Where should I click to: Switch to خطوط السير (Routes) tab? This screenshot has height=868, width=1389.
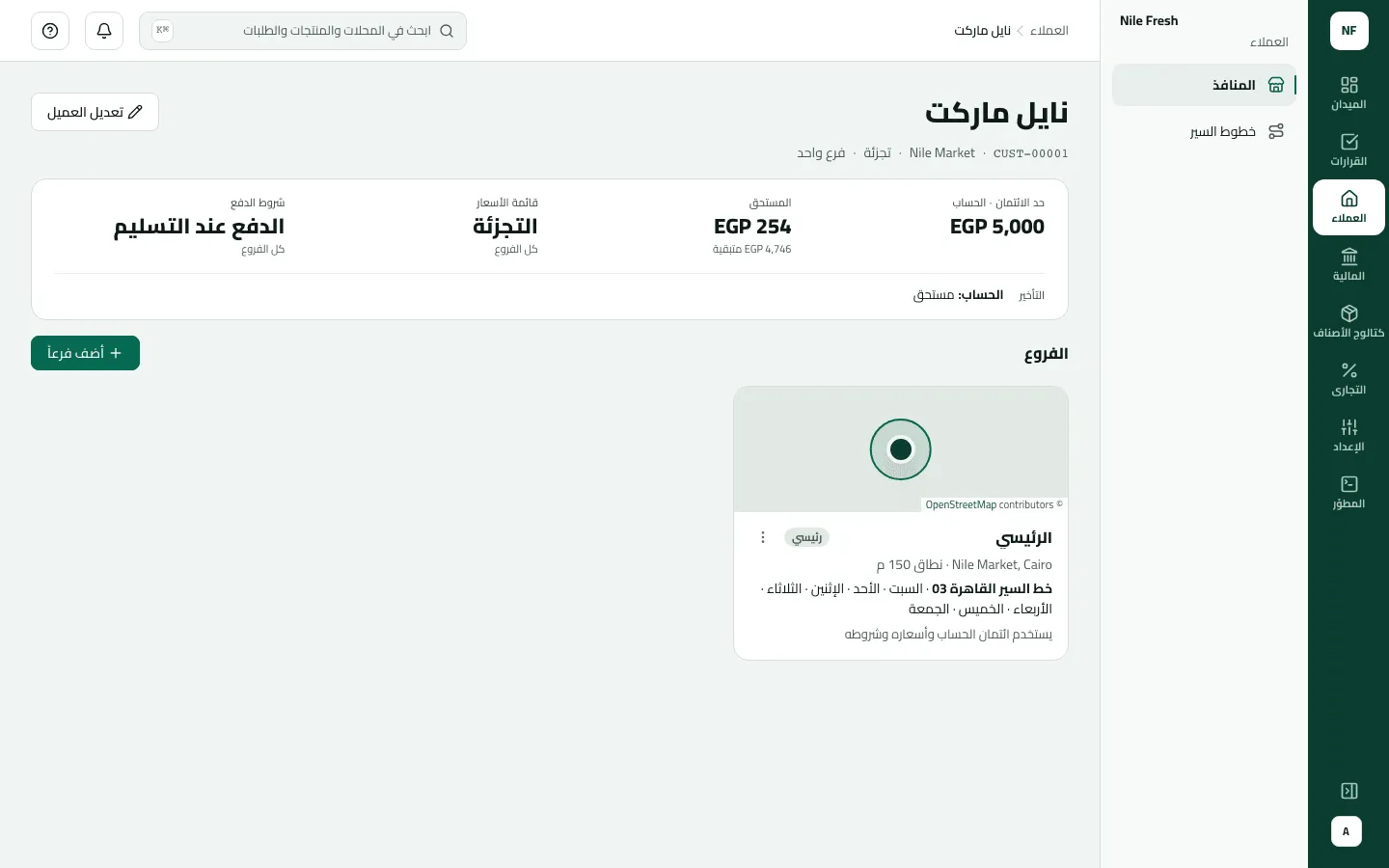coord(1204,131)
